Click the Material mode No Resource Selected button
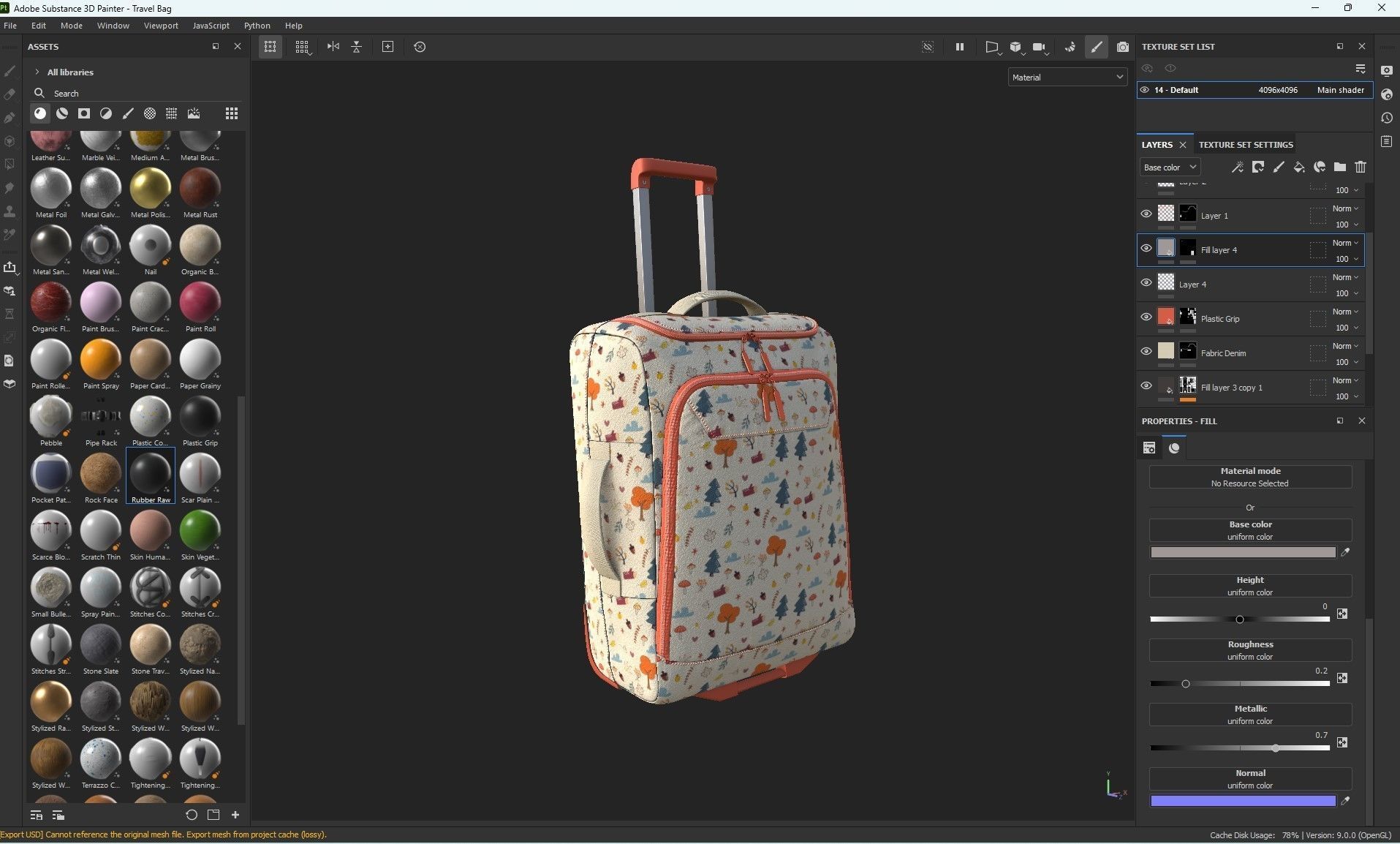 coord(1250,477)
